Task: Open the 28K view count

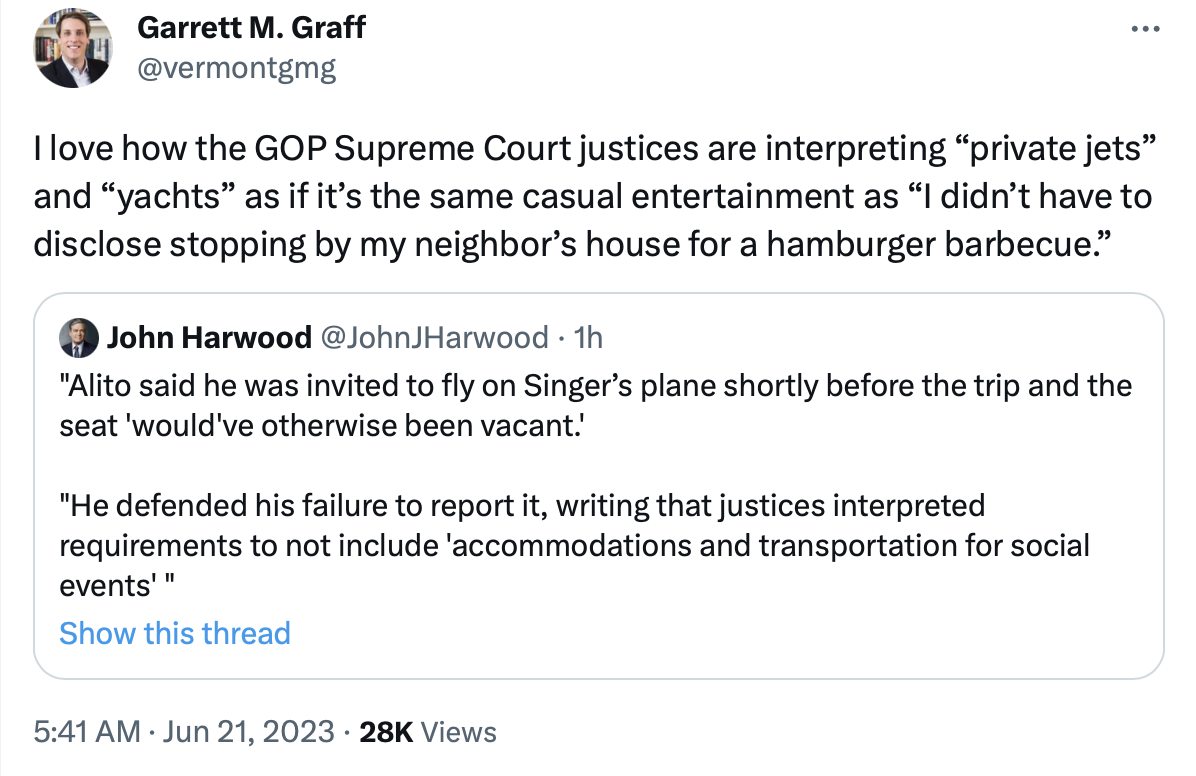Action: pos(386,732)
